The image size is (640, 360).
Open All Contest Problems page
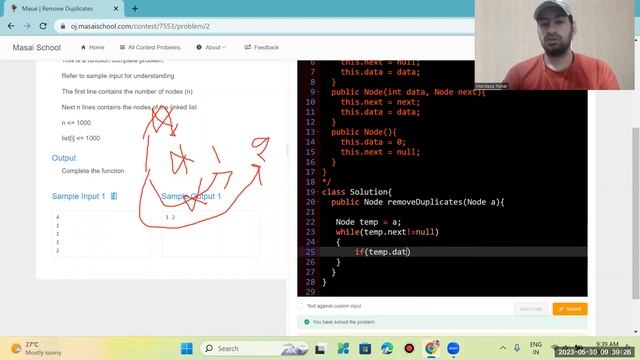tap(150, 47)
